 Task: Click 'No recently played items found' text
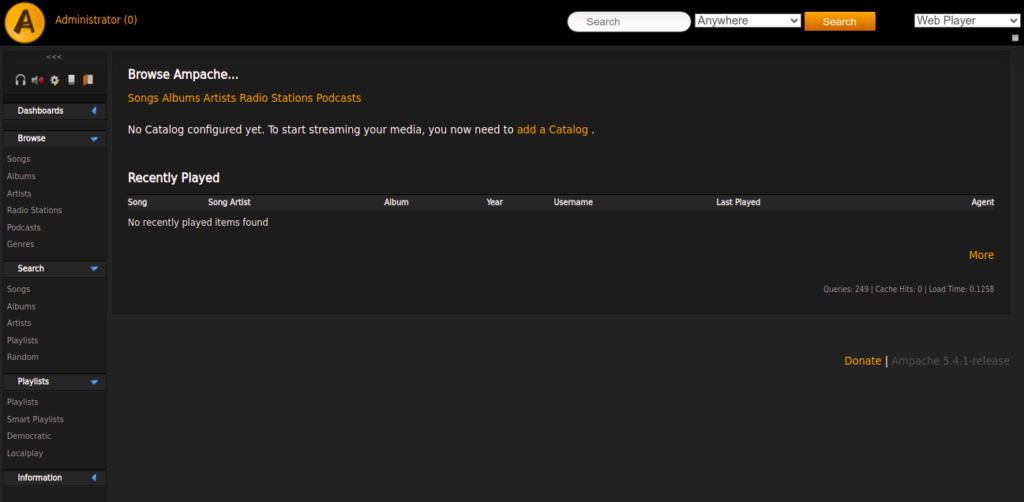click(198, 223)
